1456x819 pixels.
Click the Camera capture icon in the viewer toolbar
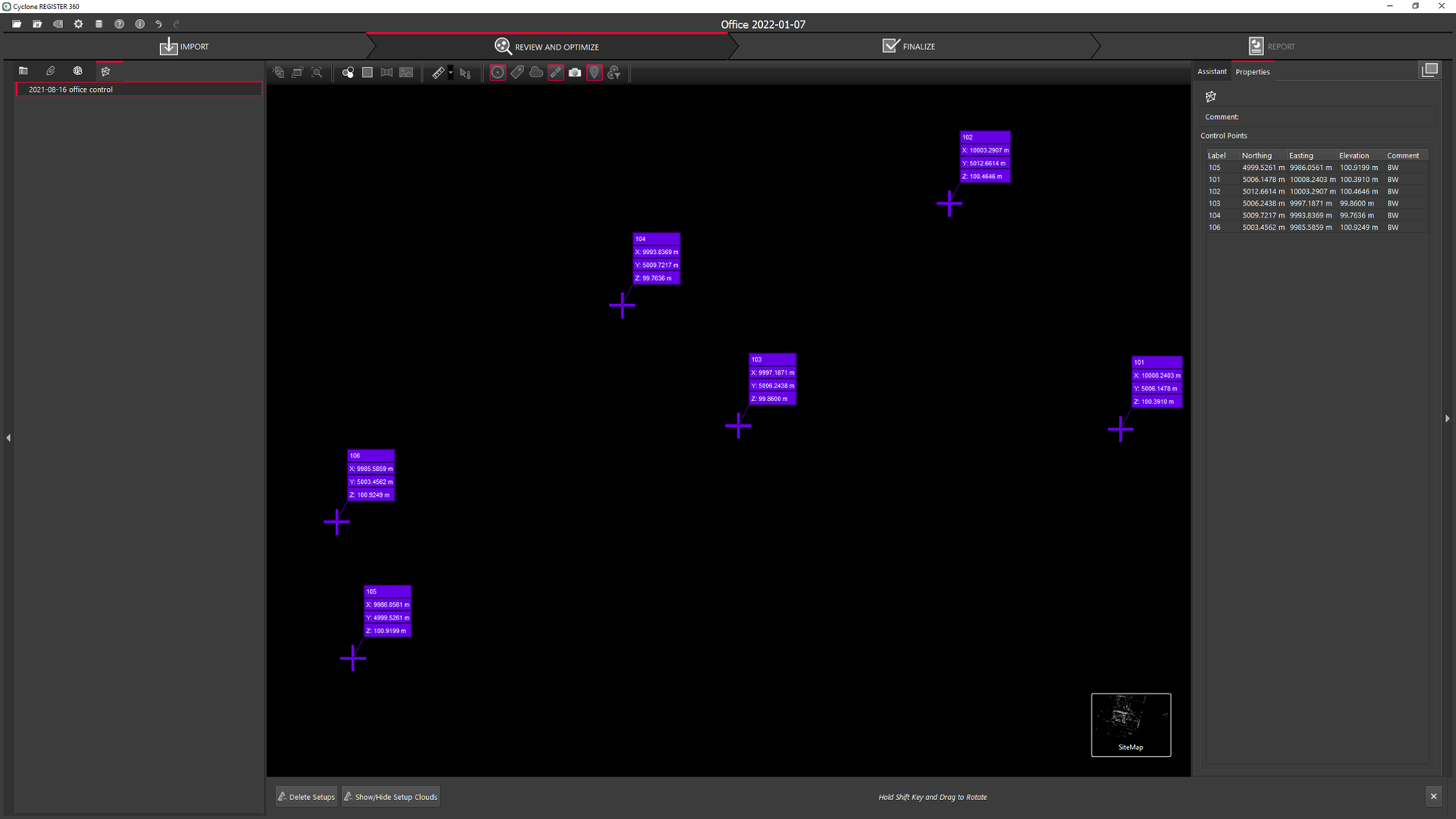pyautogui.click(x=575, y=73)
